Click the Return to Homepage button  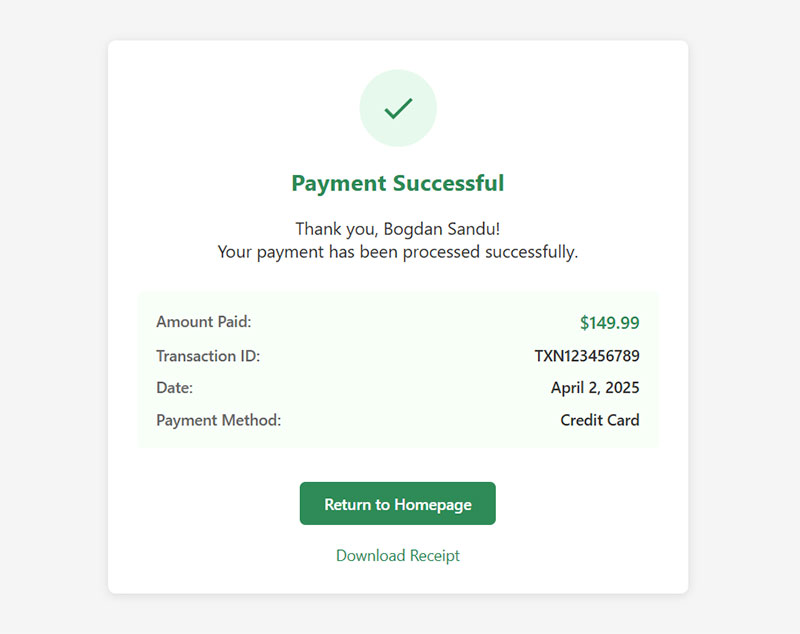click(397, 503)
